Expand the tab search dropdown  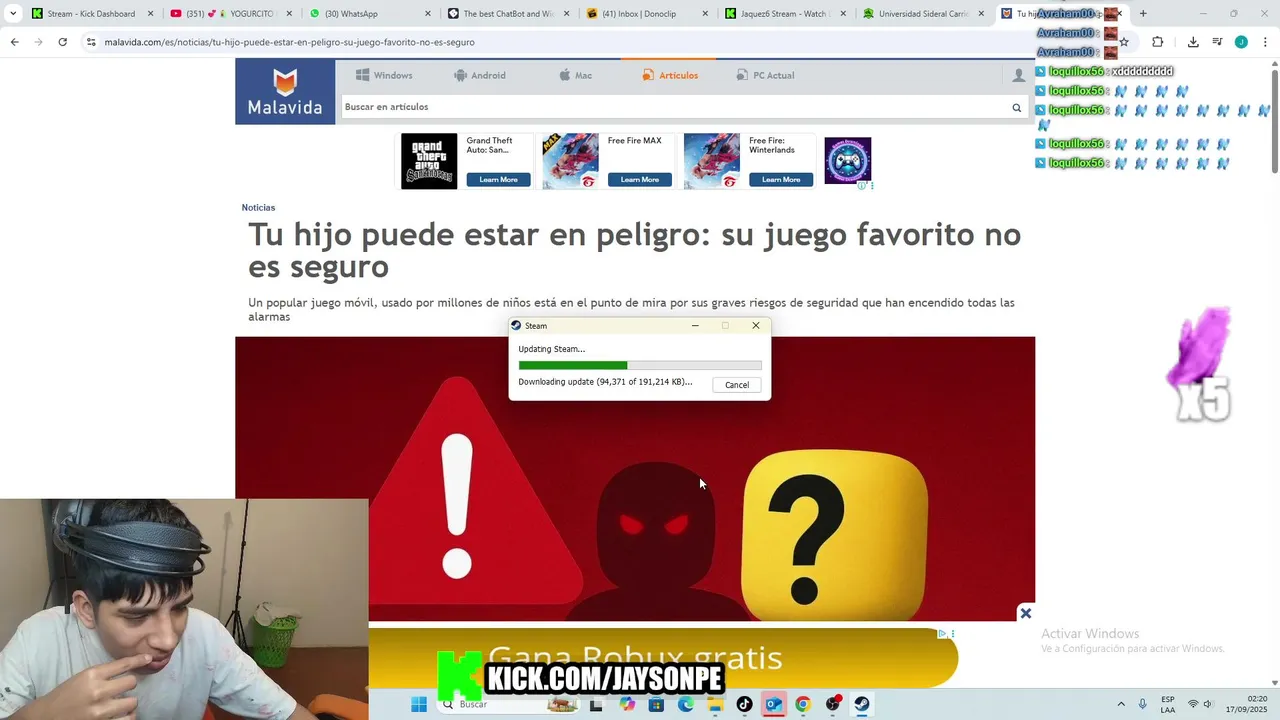click(x=13, y=14)
